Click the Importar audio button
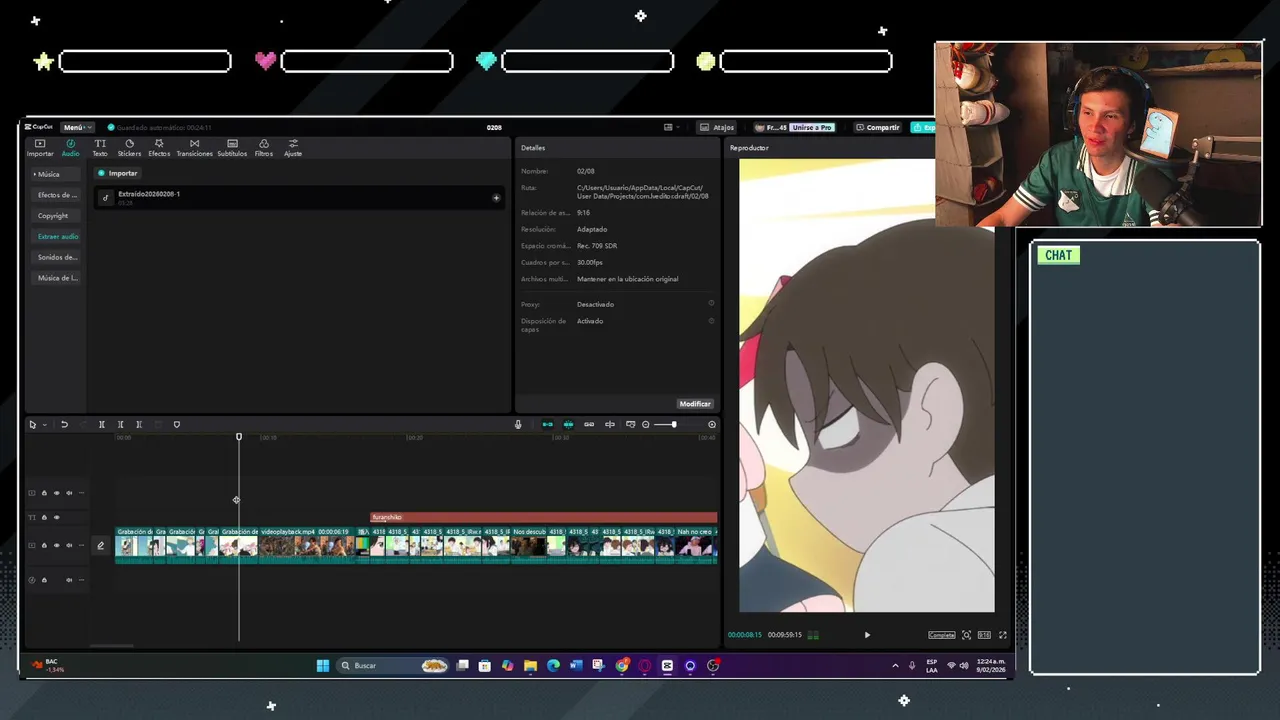This screenshot has height=720, width=1280. pos(118,173)
